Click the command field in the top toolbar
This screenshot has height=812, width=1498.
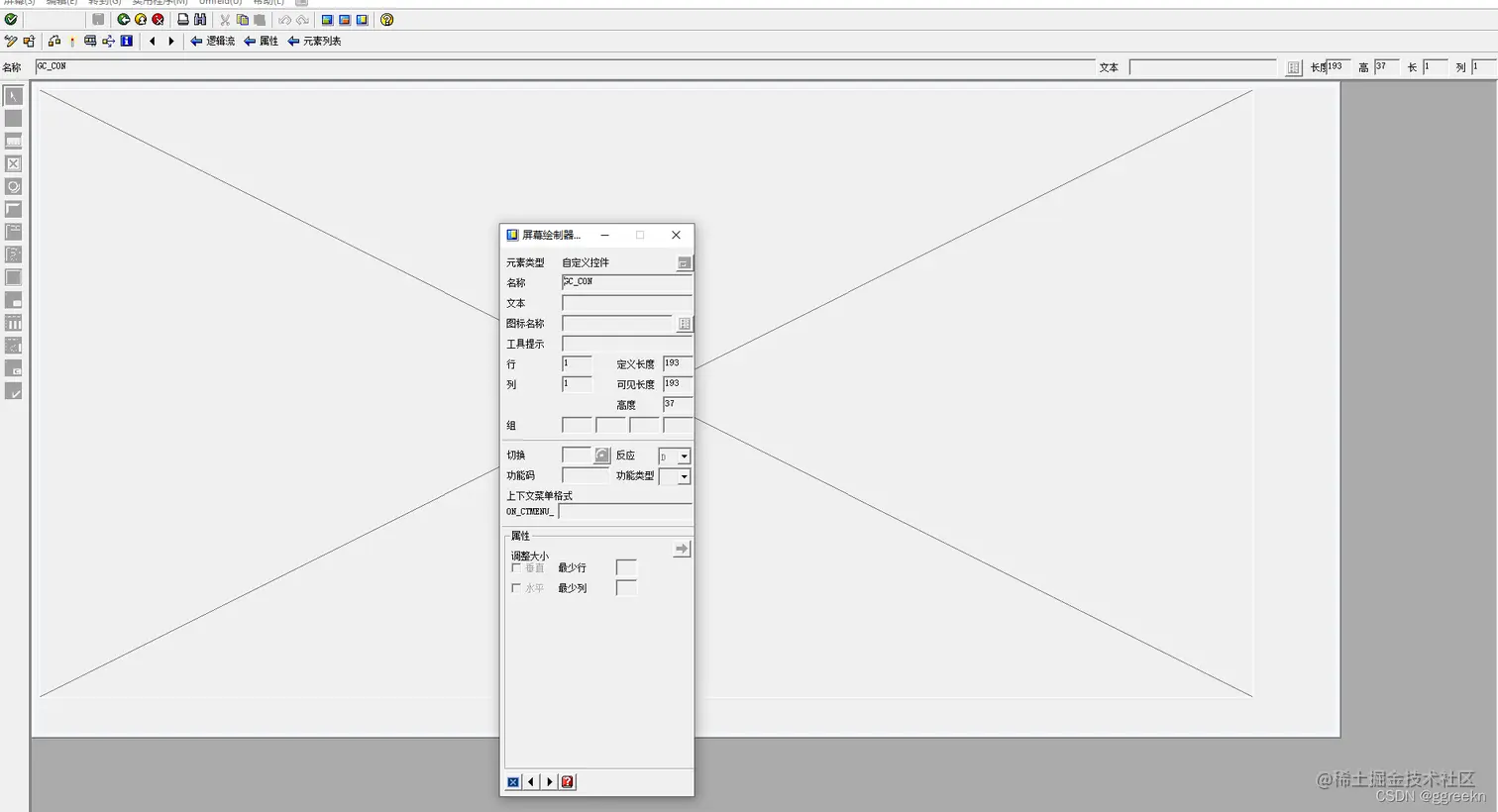(x=53, y=19)
